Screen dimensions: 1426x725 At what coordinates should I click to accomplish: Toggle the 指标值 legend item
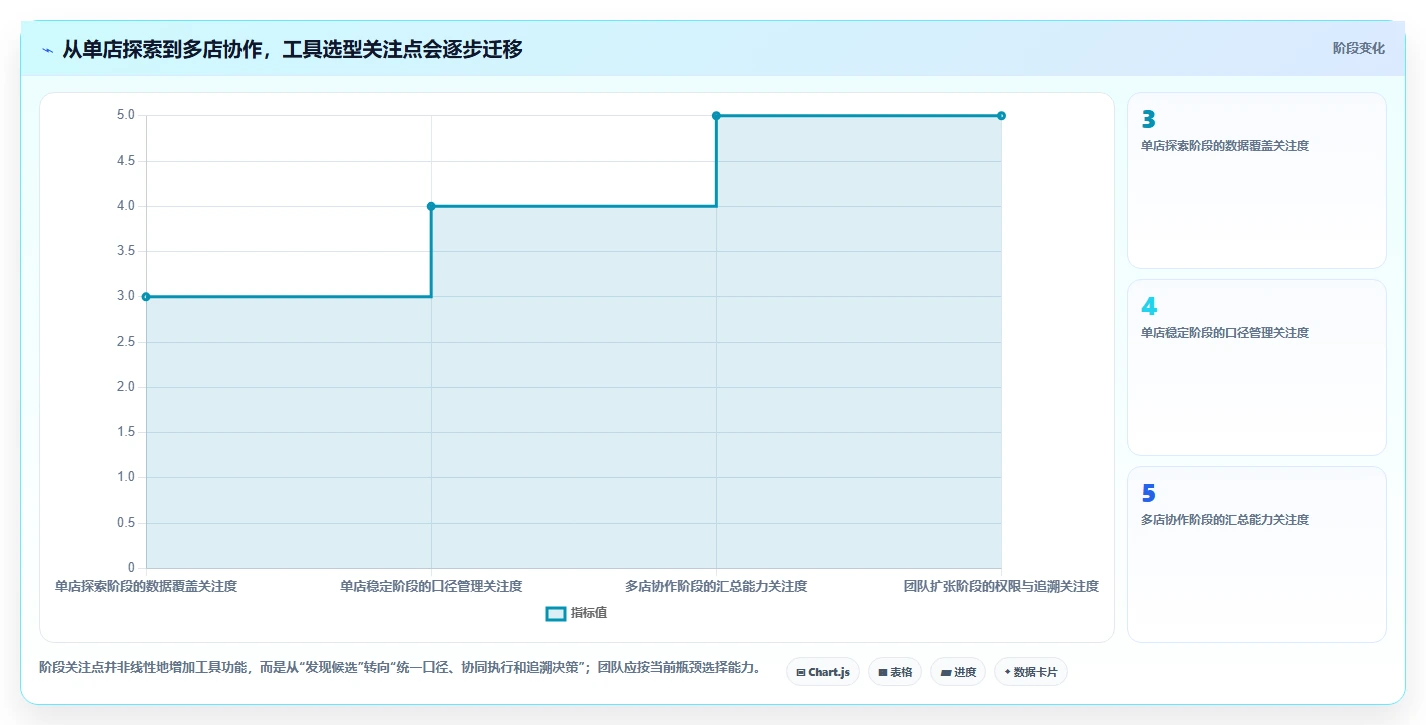576,613
